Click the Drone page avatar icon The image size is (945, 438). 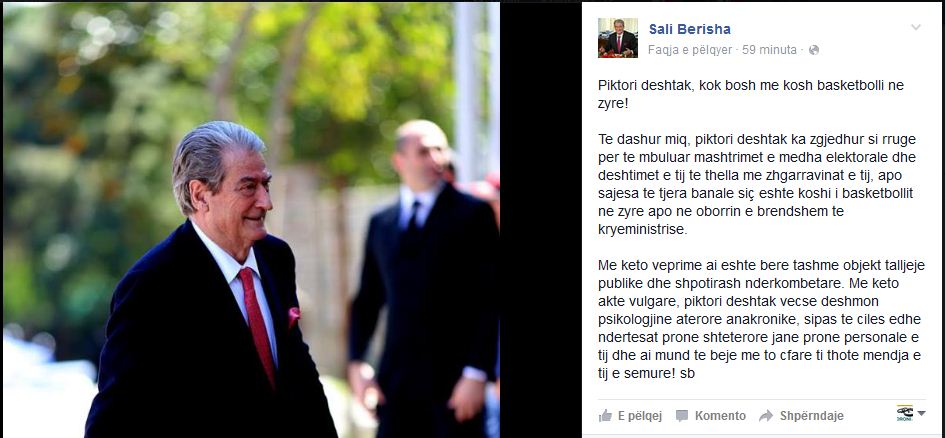pyautogui.click(x=905, y=413)
